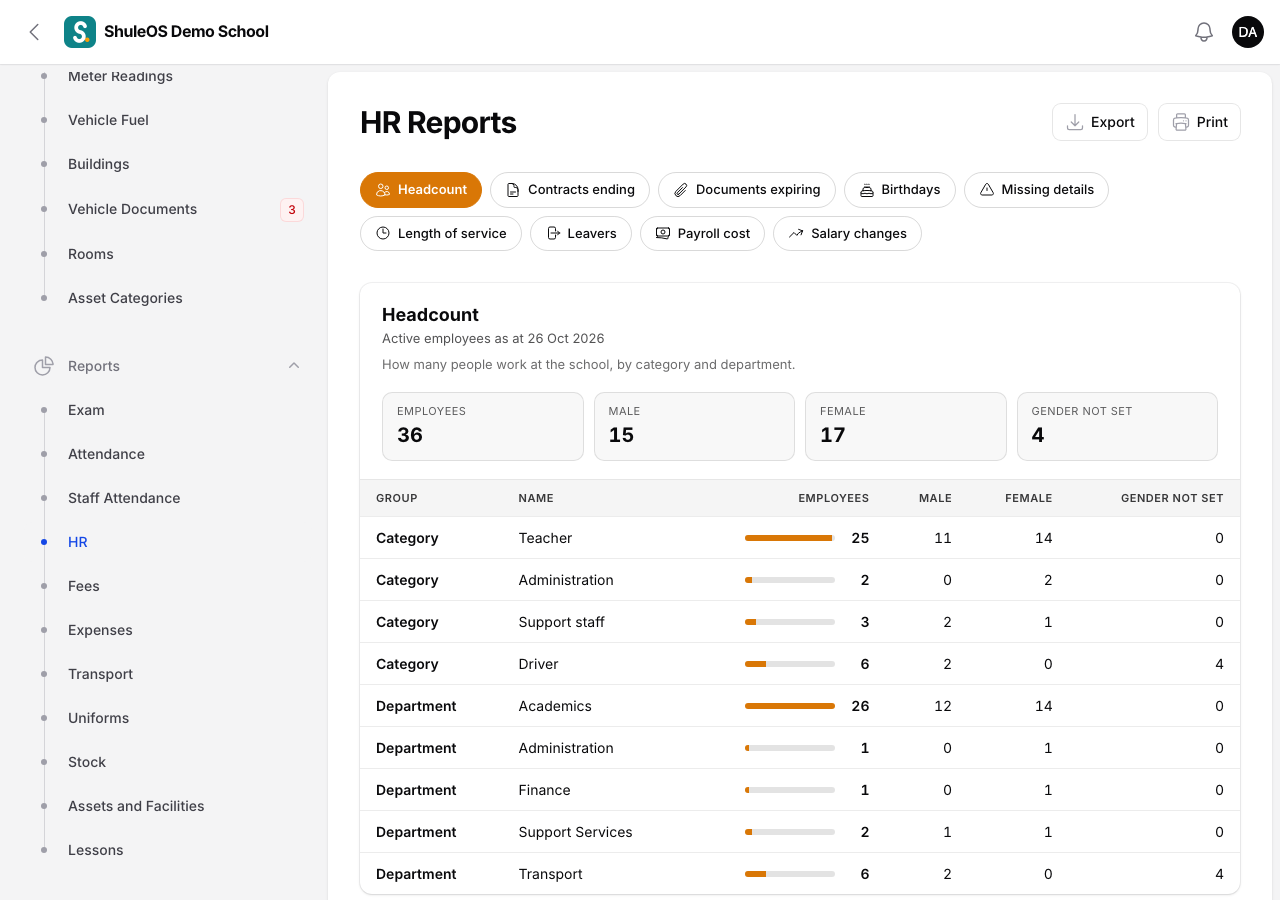Open the notifications bell
The image size is (1280, 900).
tap(1204, 32)
